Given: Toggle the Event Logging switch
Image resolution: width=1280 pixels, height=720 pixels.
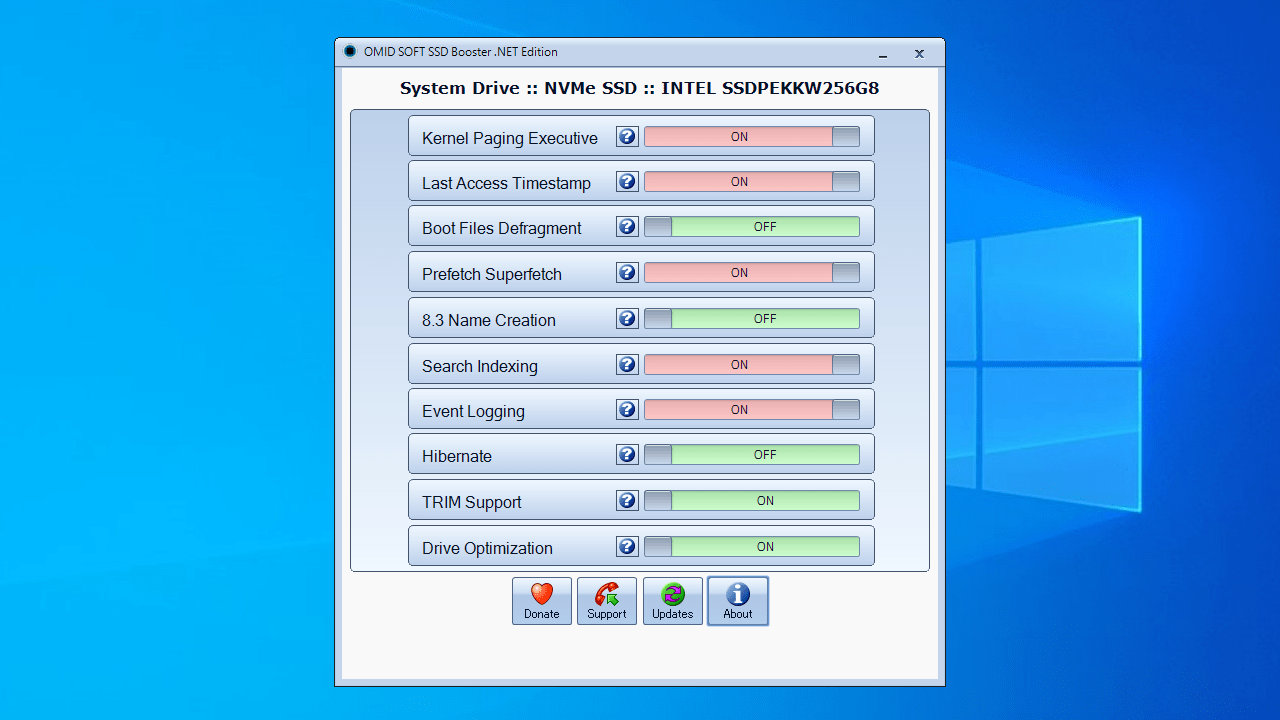Looking at the screenshot, I should coord(752,410).
